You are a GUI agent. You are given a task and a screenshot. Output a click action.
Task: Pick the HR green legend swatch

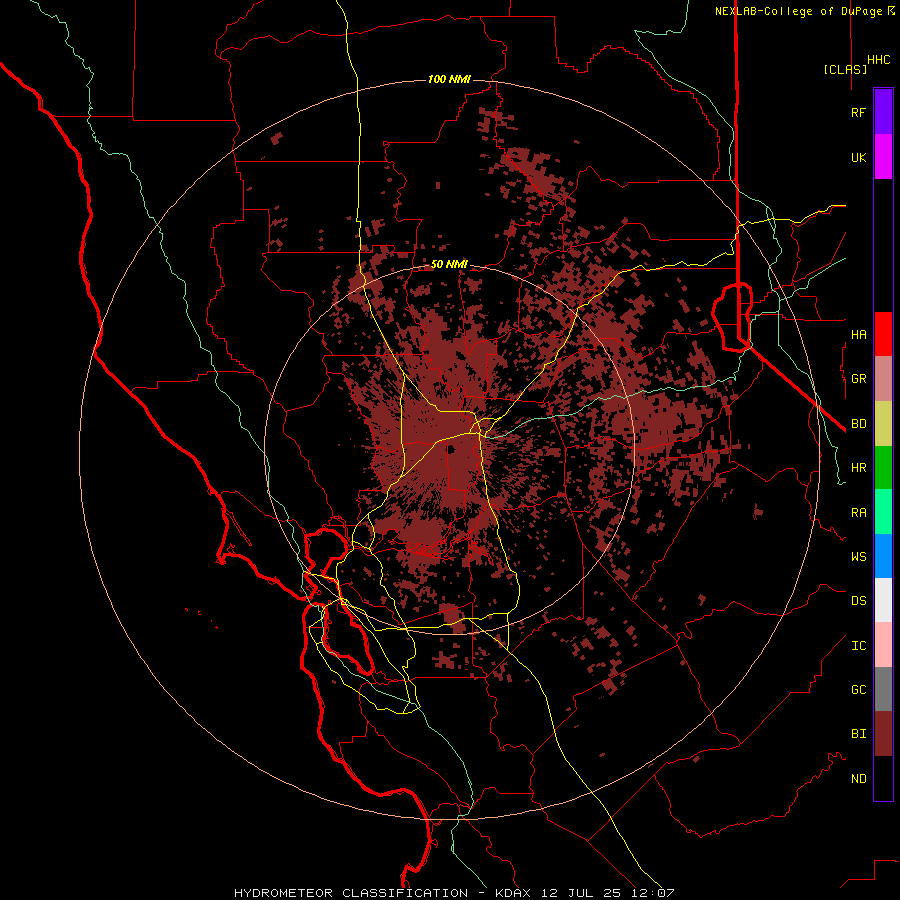(x=883, y=468)
